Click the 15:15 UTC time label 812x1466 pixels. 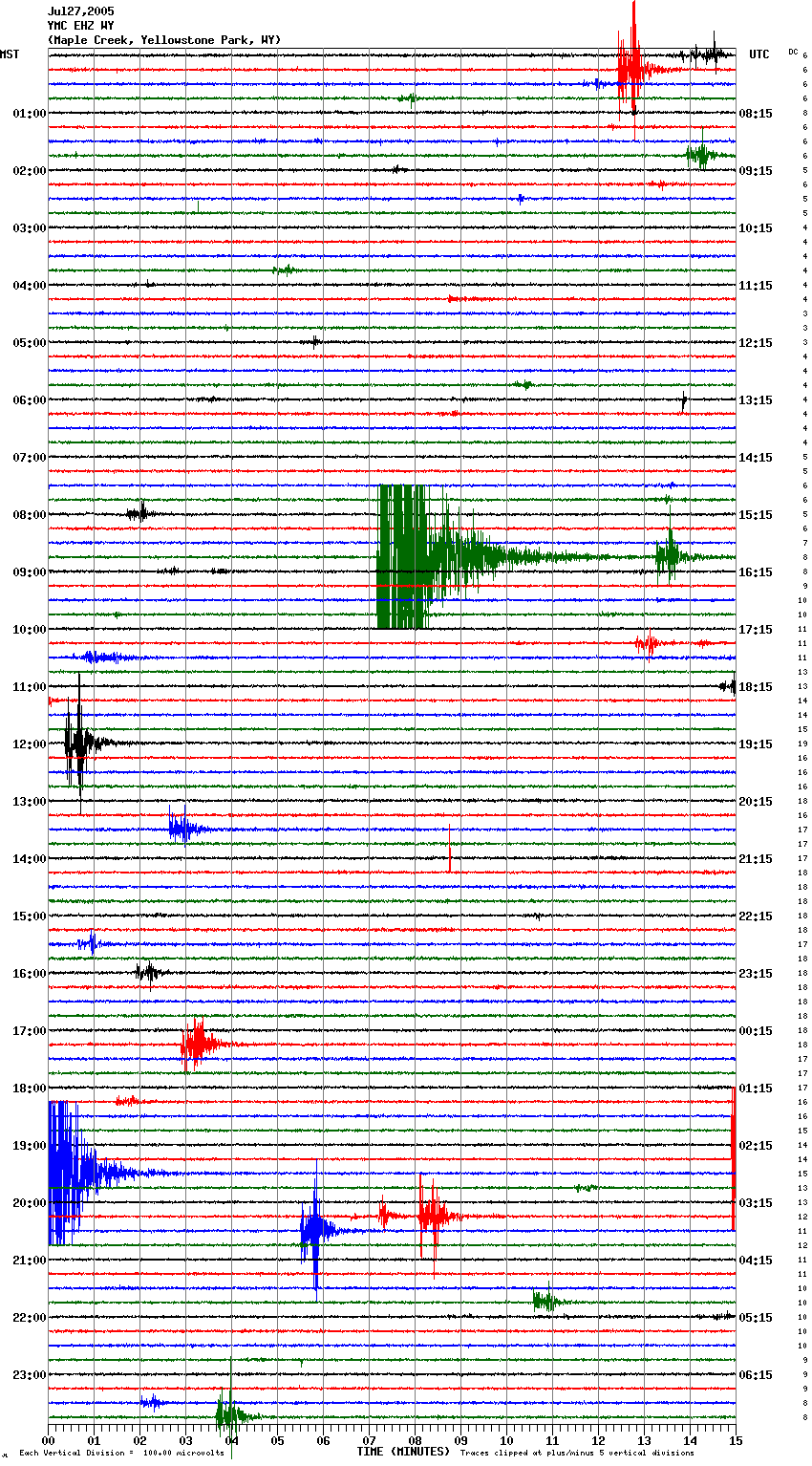click(x=756, y=515)
